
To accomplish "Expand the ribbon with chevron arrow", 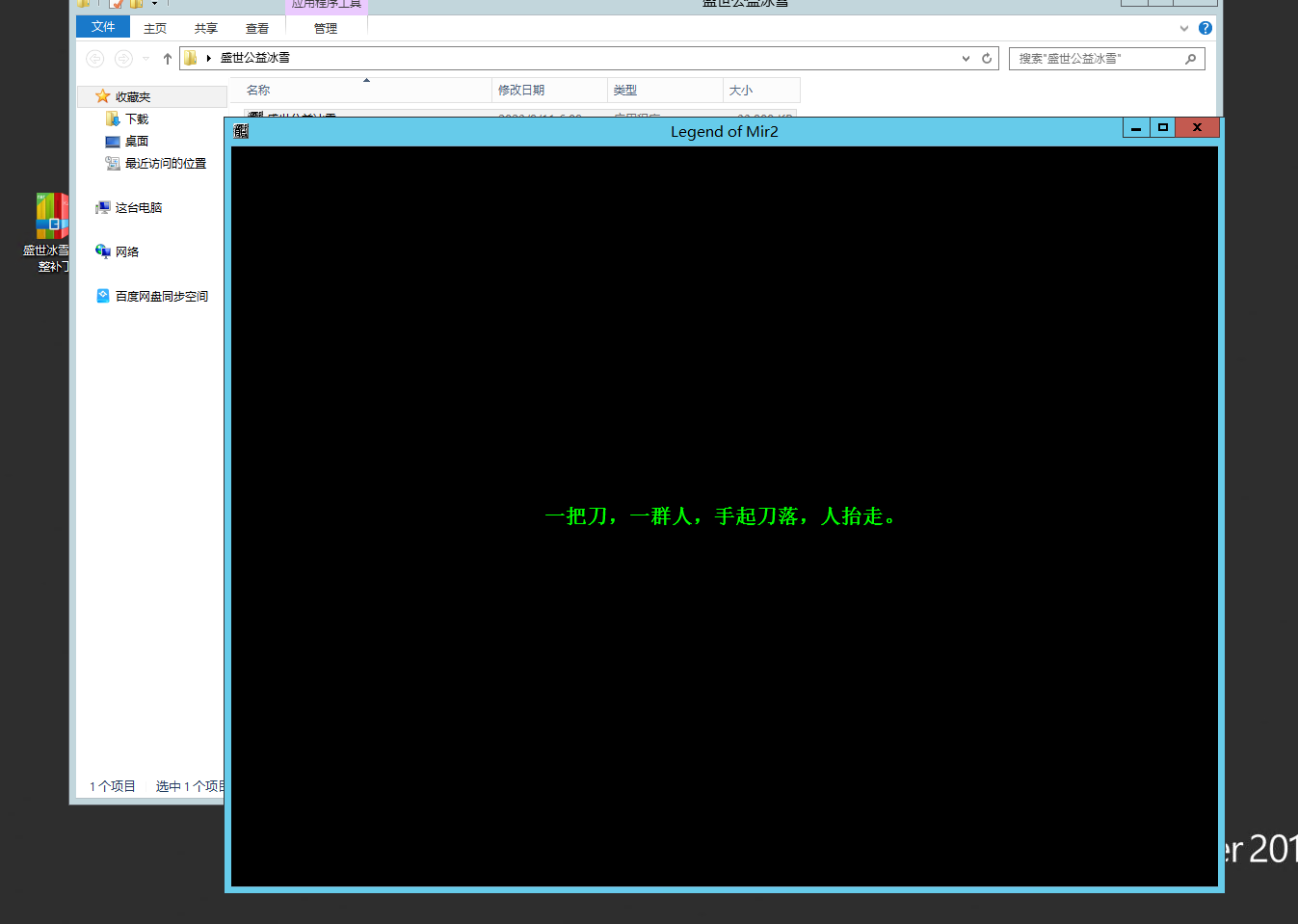I will 1184,28.
